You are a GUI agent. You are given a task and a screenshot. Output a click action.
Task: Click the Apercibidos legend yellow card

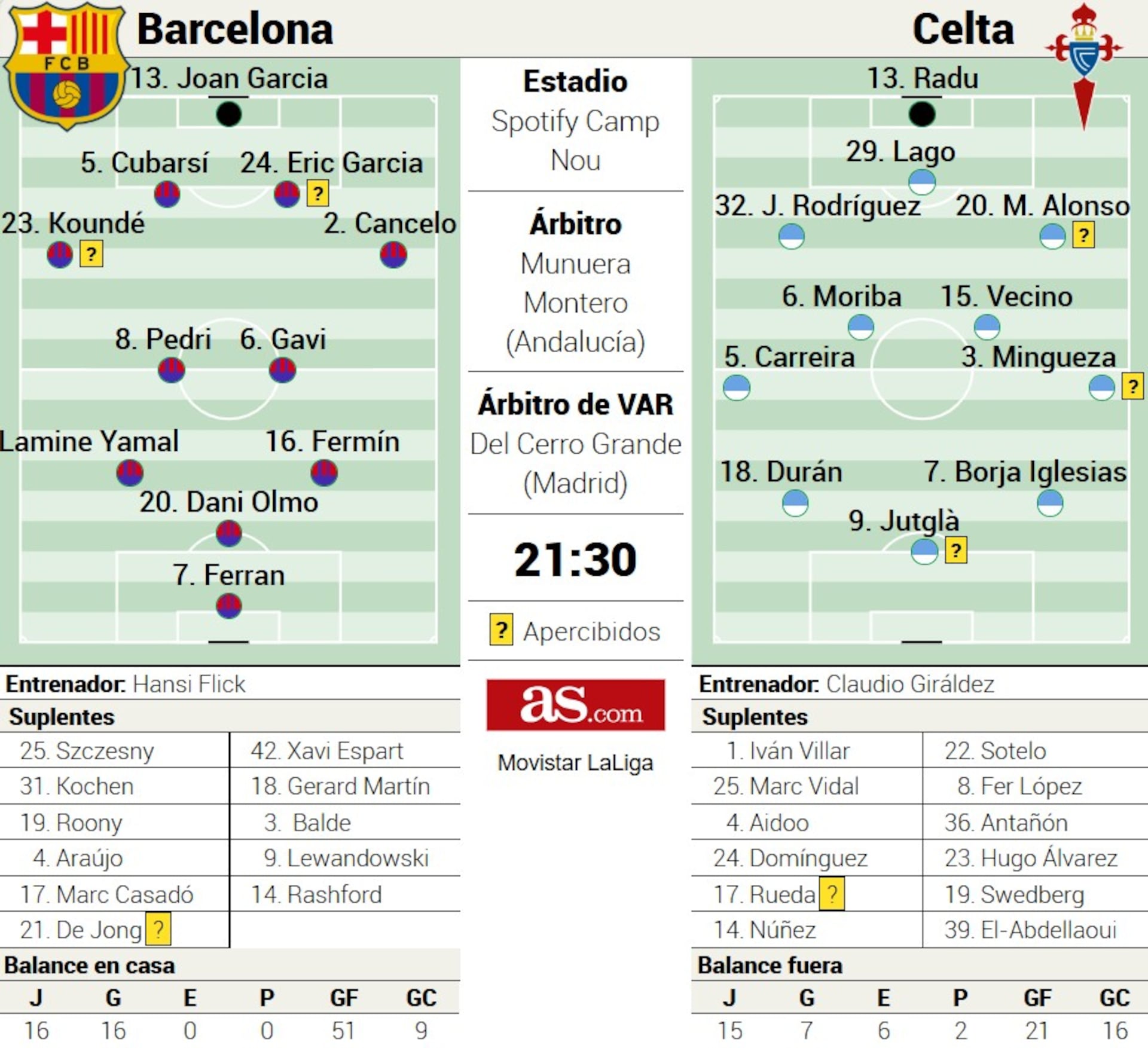click(501, 630)
